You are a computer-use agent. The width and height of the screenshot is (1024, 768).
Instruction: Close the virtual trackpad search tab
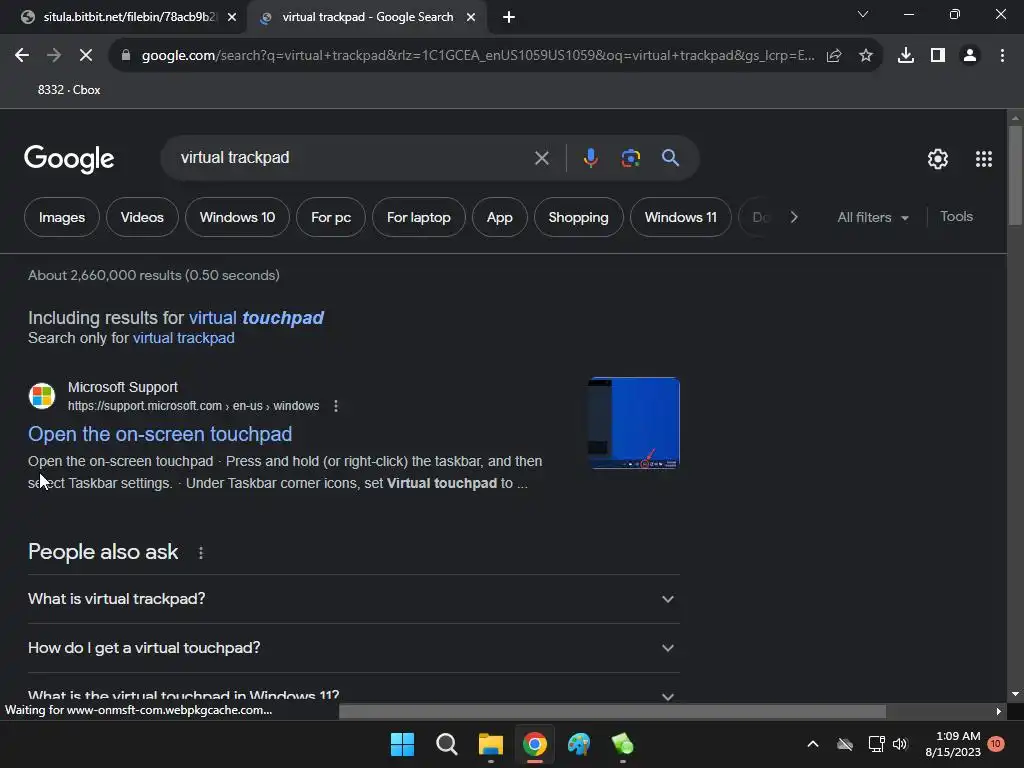point(471,18)
